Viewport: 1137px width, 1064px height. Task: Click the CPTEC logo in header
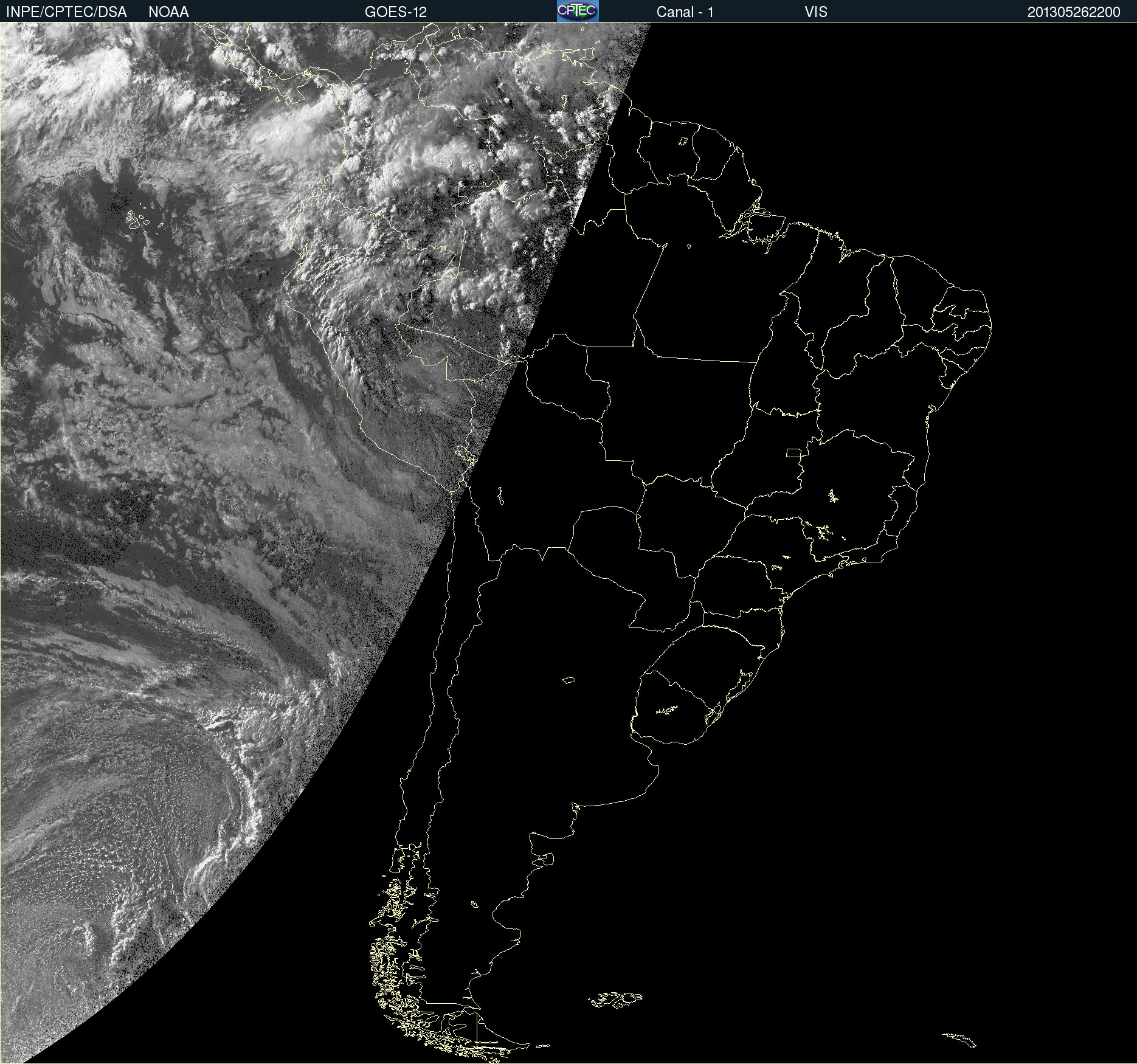point(578,11)
